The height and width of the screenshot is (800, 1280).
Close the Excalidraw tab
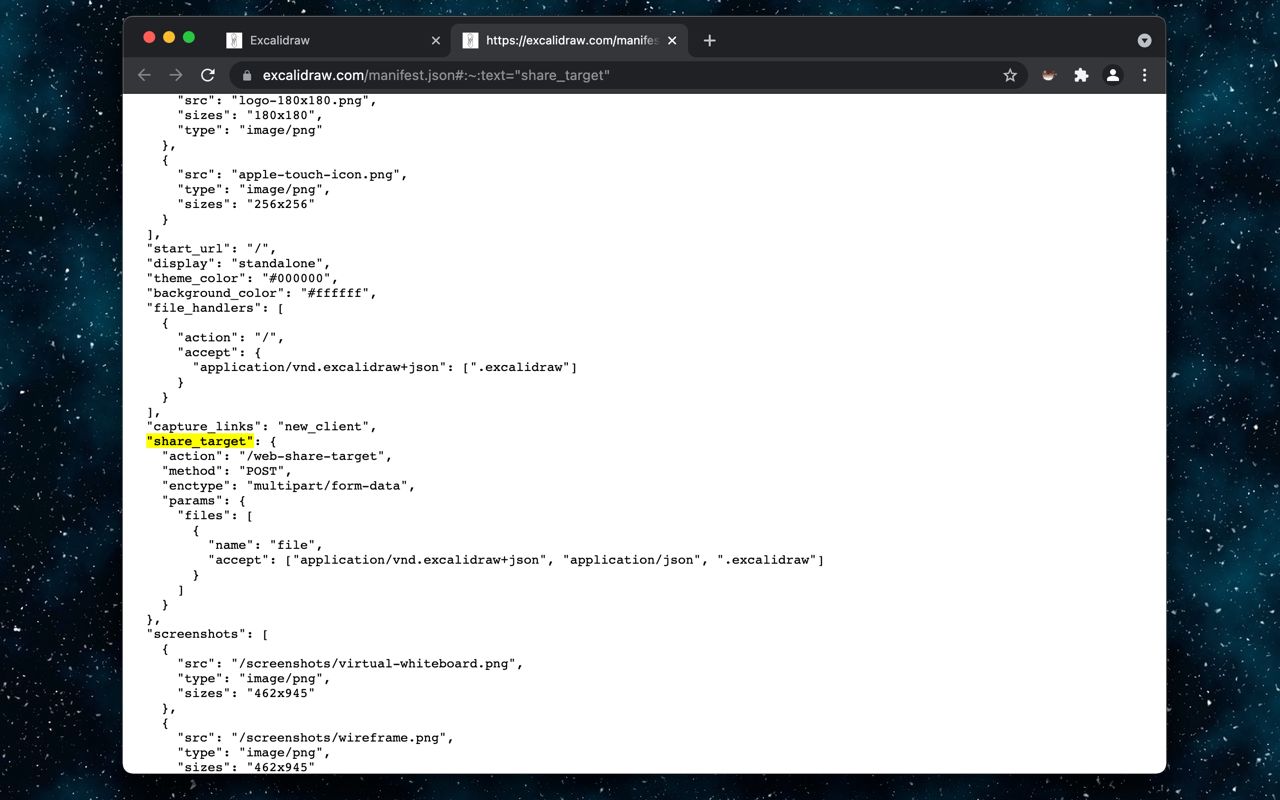436,41
